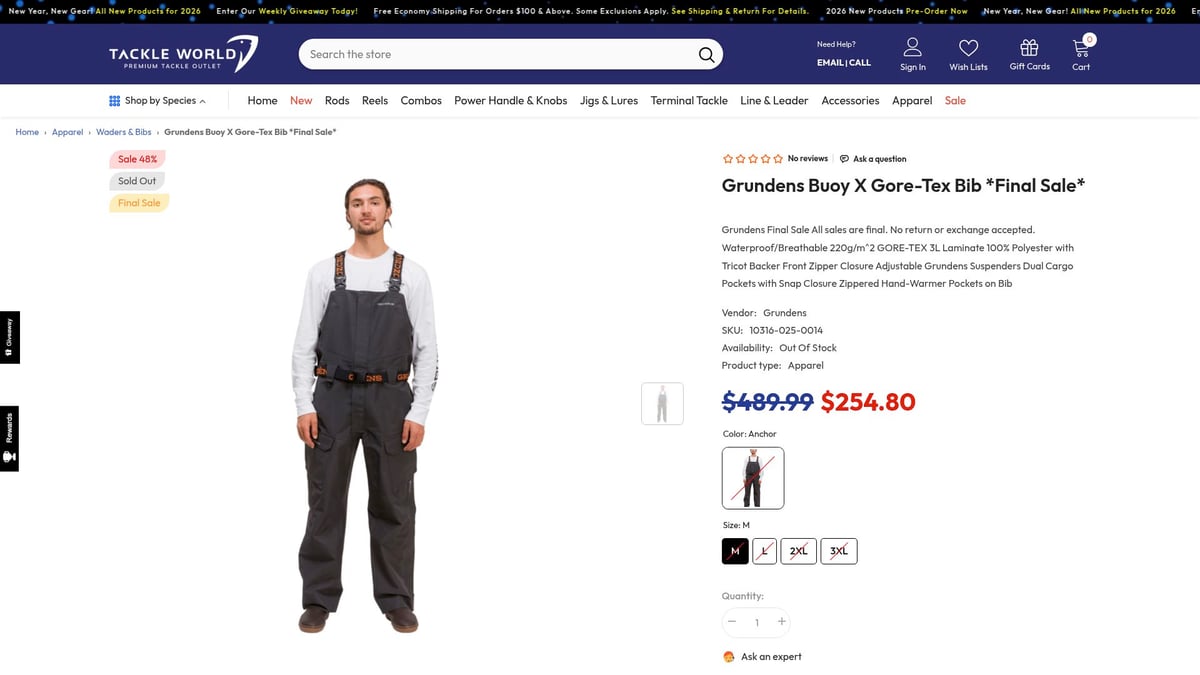The height and width of the screenshot is (675, 1200).
Task: Open Wish Lists heart icon
Action: pyautogui.click(x=968, y=48)
